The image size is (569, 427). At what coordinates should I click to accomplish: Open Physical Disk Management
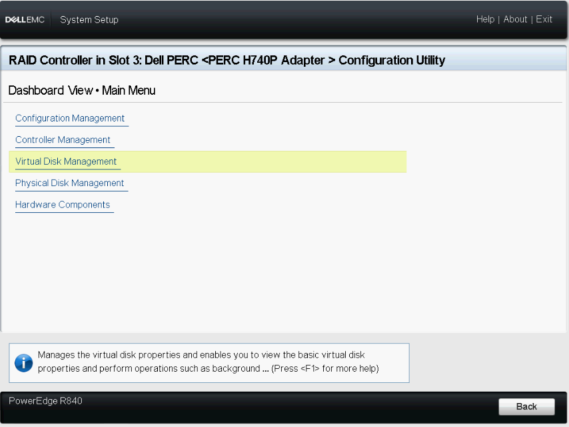tap(69, 183)
